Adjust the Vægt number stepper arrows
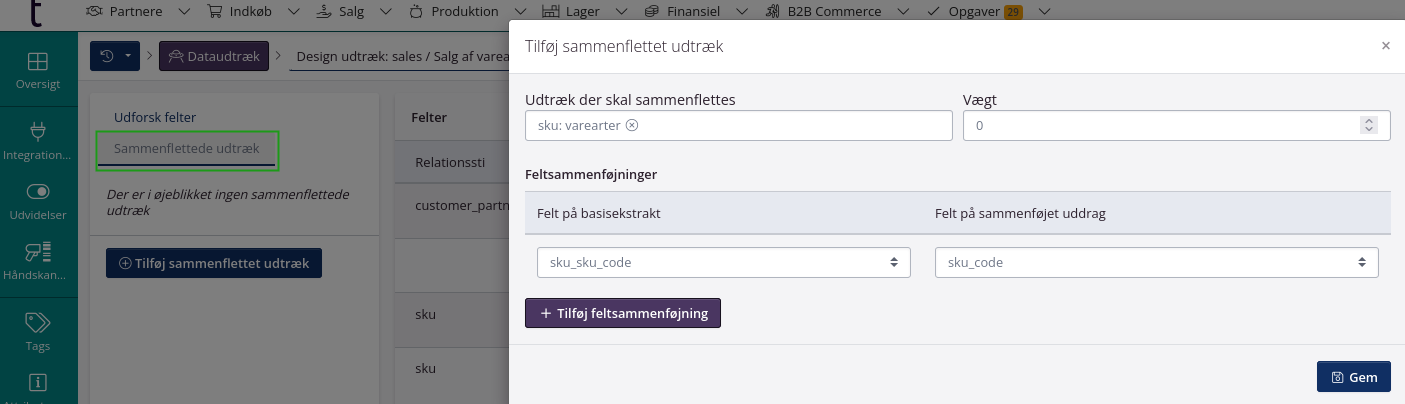Screen dimensions: 1405x404 pyautogui.click(x=1368, y=125)
